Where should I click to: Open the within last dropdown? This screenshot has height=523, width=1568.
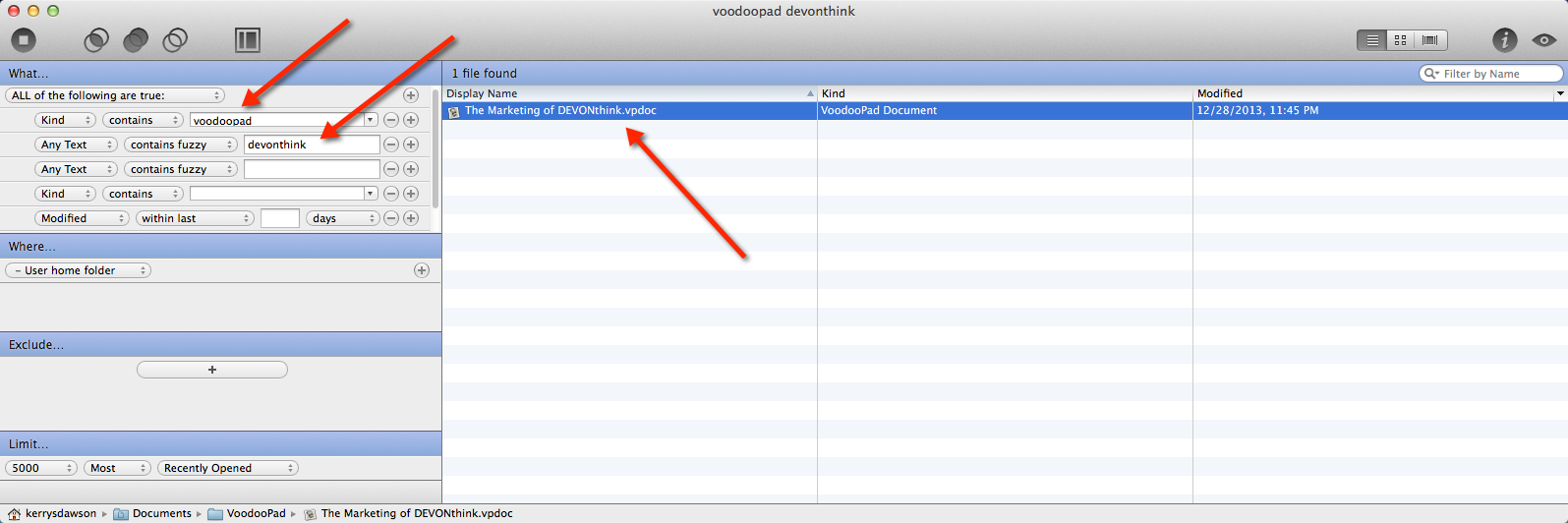coord(195,218)
